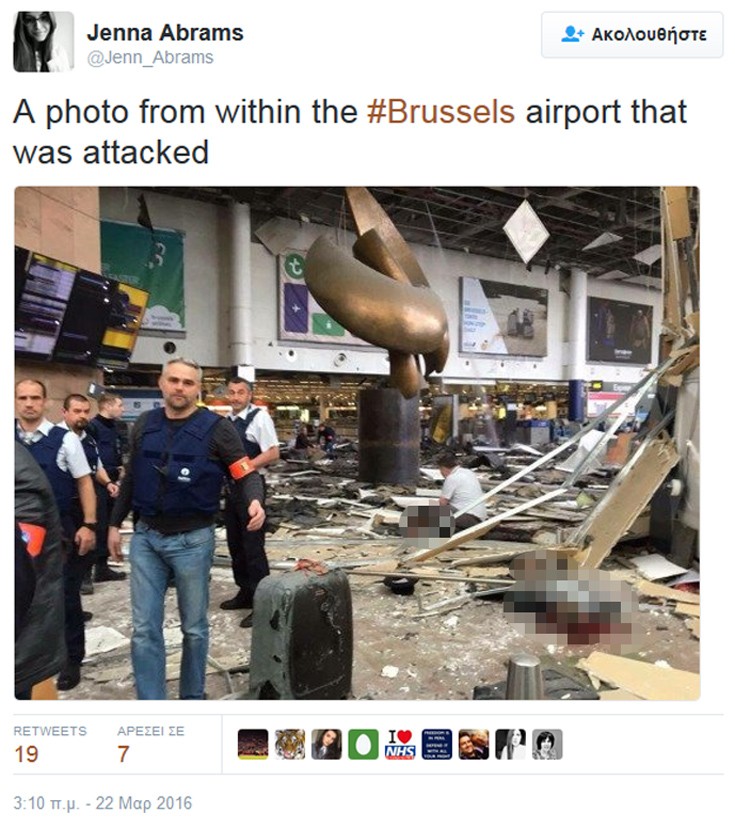Click the green egg avatar
735x829 pixels.
[x=363, y=744]
